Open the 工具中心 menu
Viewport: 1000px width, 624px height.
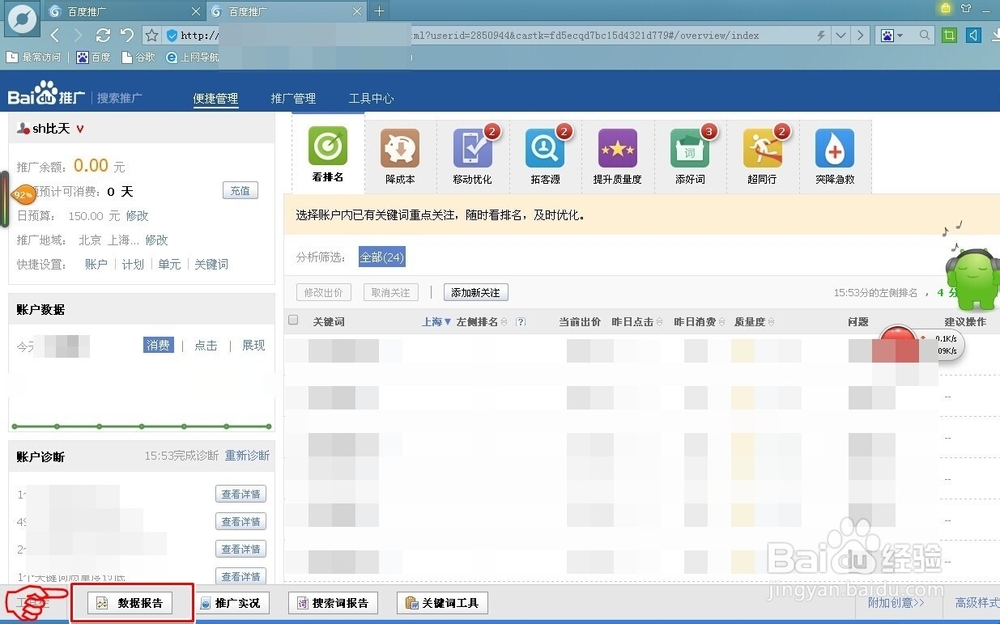point(371,98)
